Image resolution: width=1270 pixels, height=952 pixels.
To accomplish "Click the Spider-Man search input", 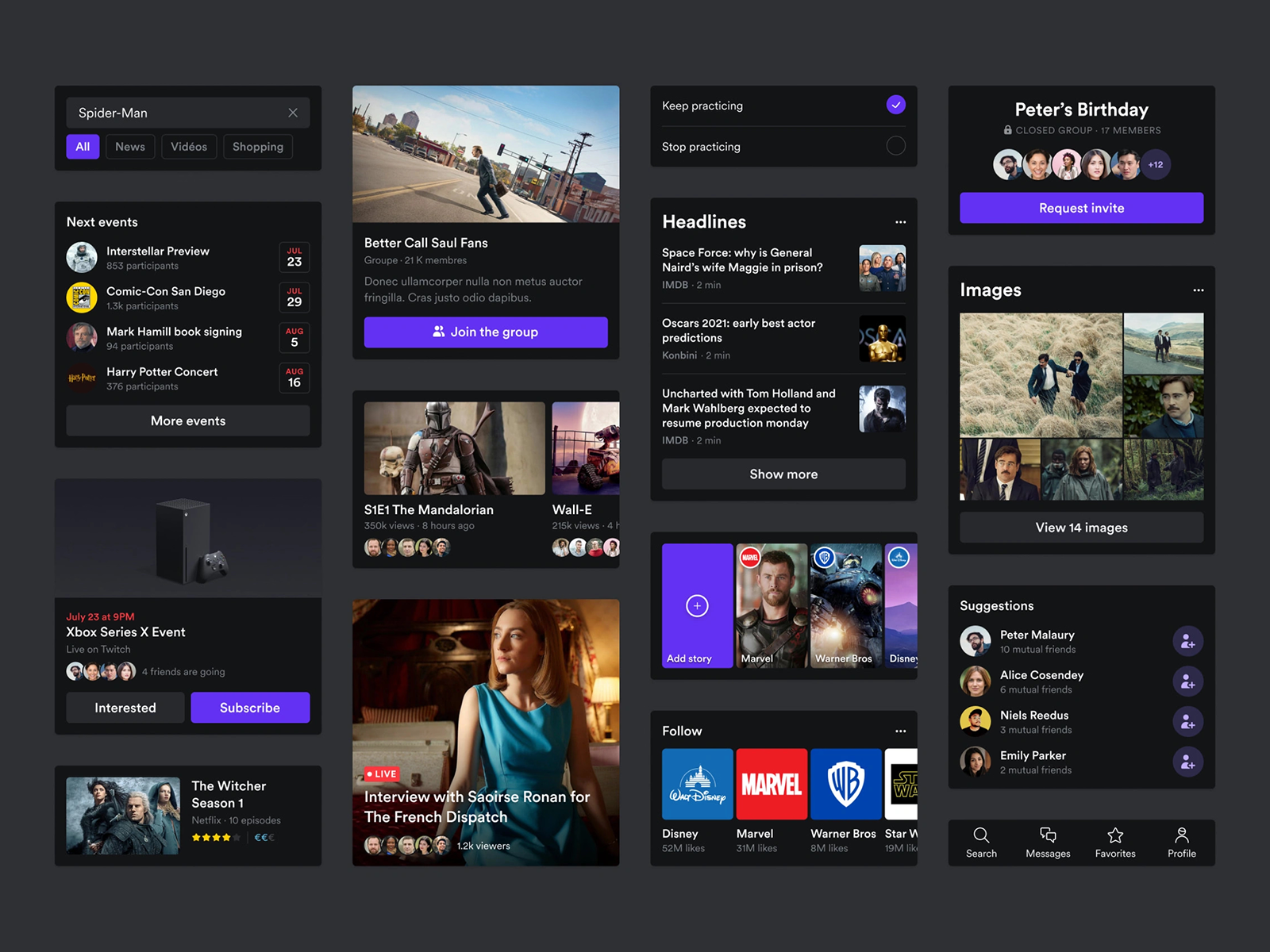I will pos(188,113).
